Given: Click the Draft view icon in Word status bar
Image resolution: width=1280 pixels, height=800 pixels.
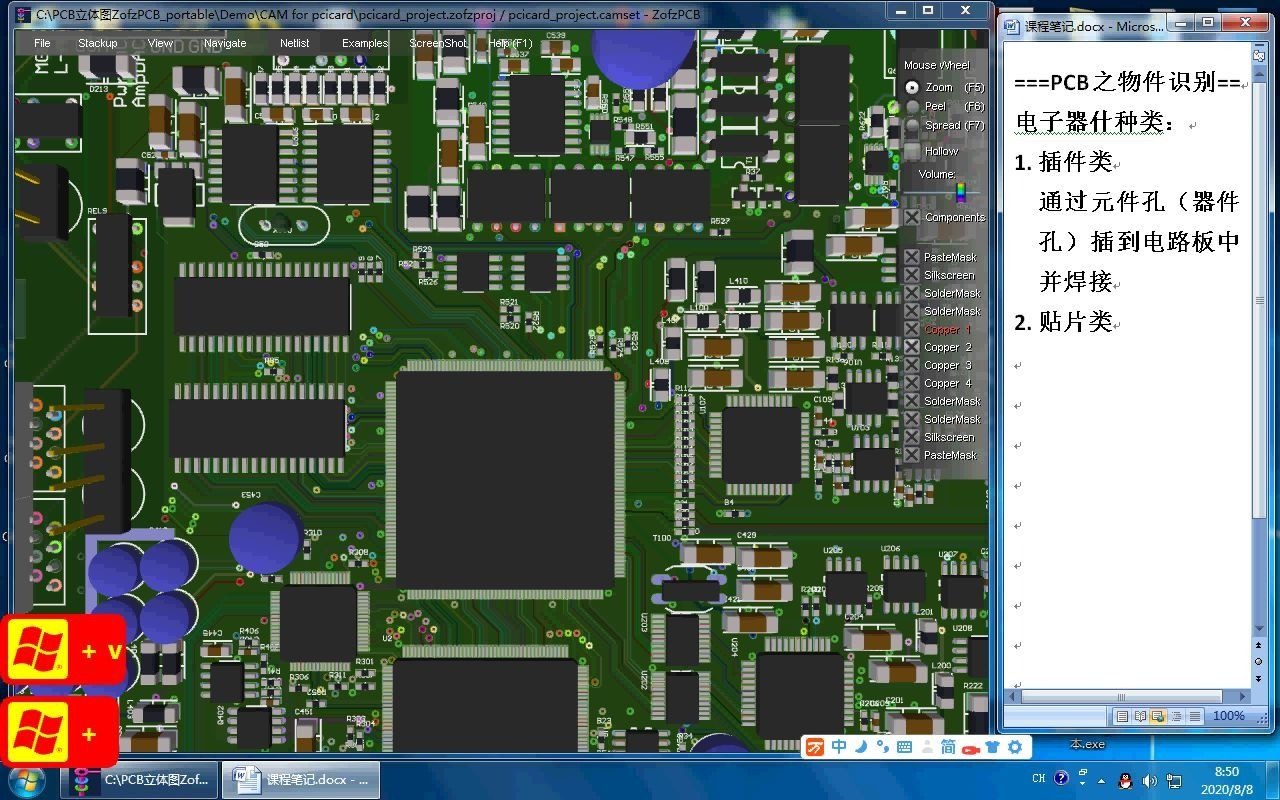Looking at the screenshot, I should (1193, 715).
